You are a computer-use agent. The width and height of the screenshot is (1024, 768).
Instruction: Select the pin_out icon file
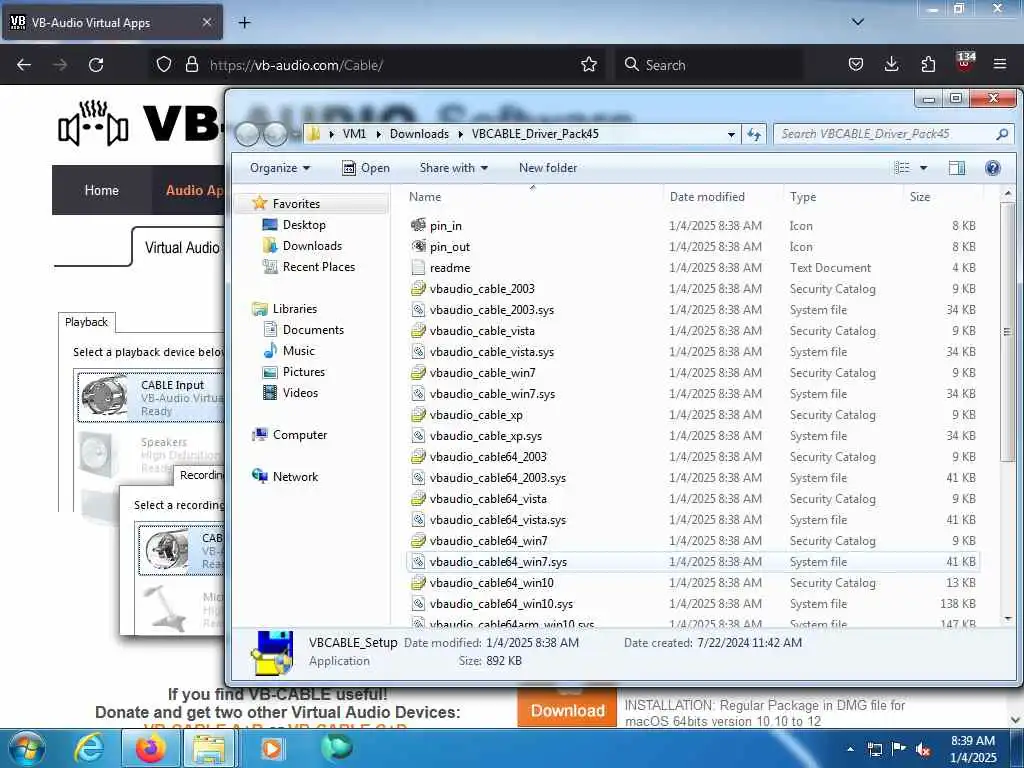[x=450, y=247]
